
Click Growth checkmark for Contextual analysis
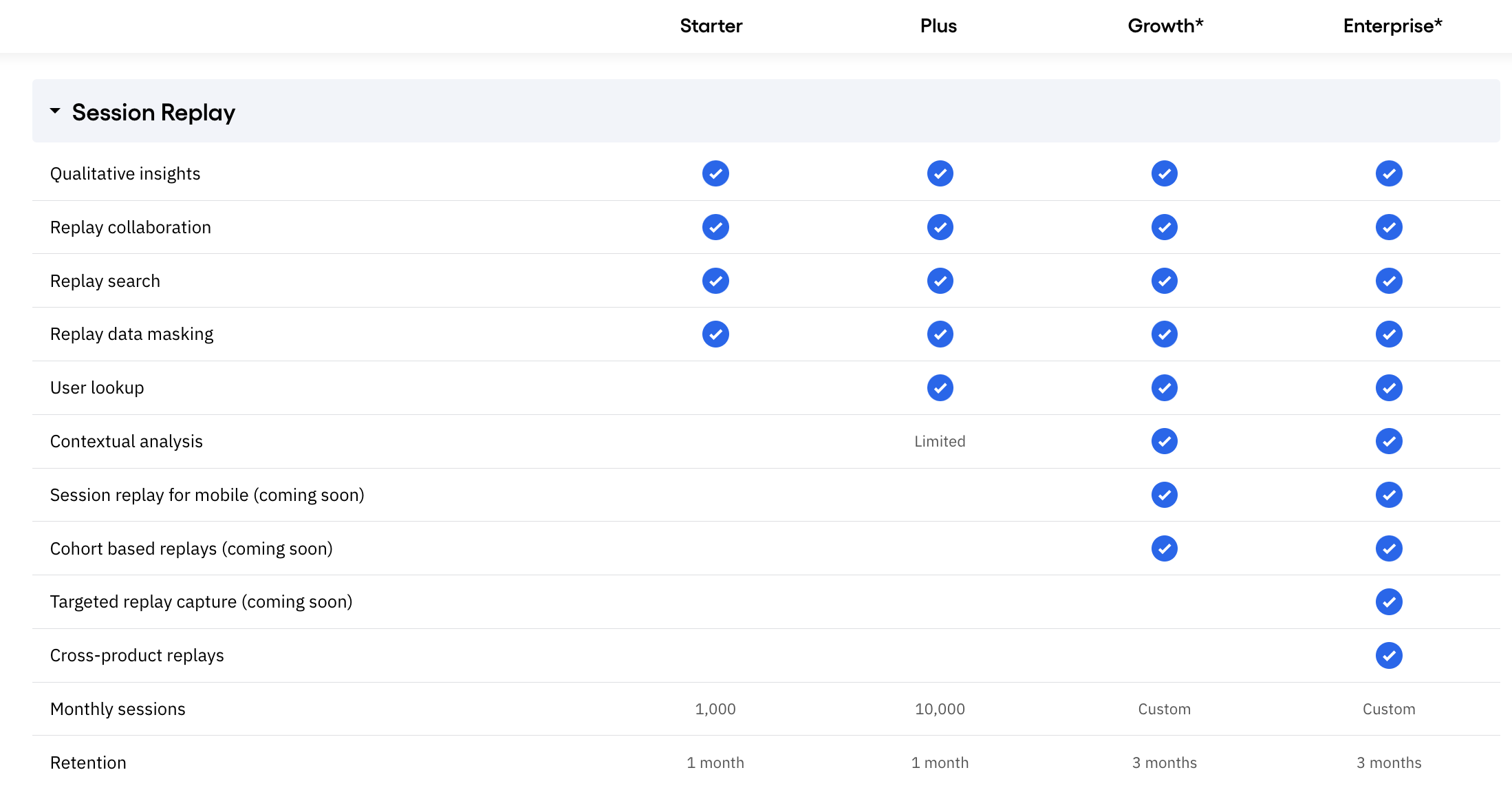(x=1164, y=441)
